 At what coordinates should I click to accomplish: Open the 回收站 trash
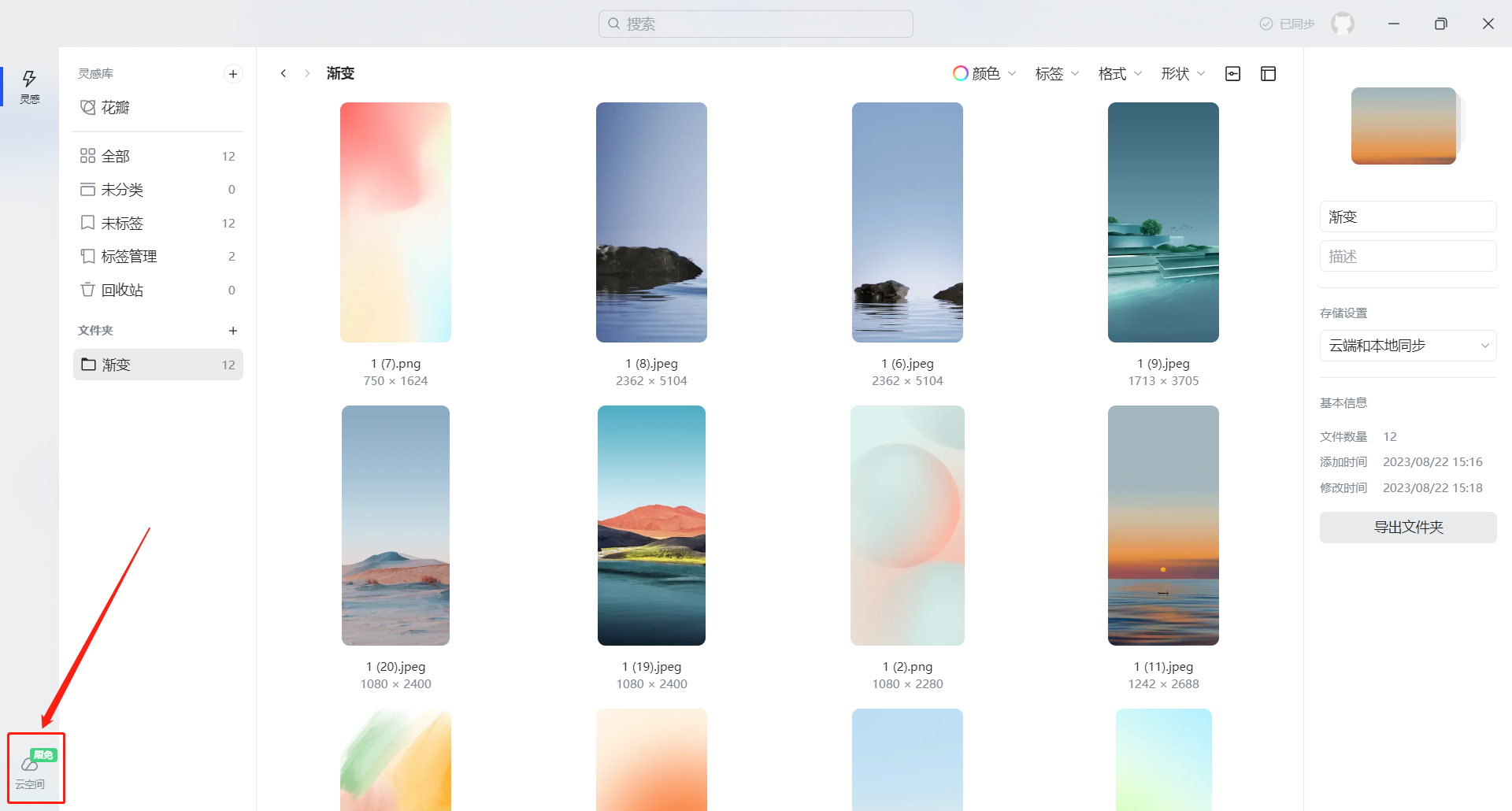(157, 290)
